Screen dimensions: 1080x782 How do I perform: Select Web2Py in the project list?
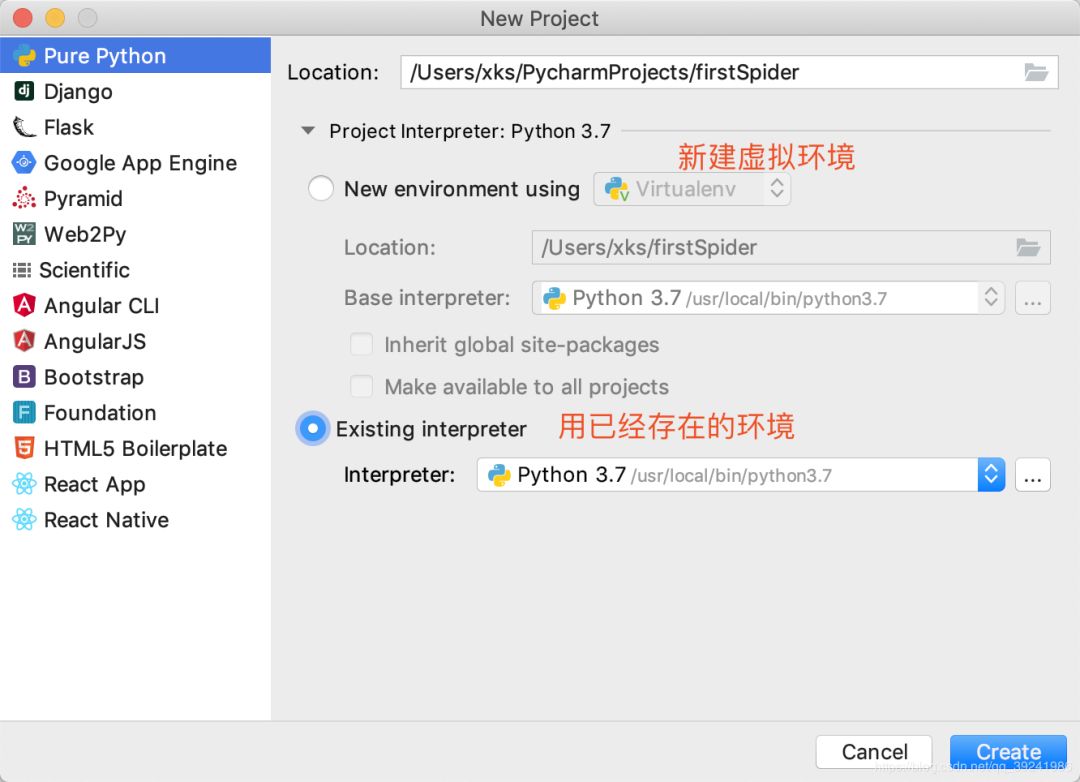click(135, 234)
